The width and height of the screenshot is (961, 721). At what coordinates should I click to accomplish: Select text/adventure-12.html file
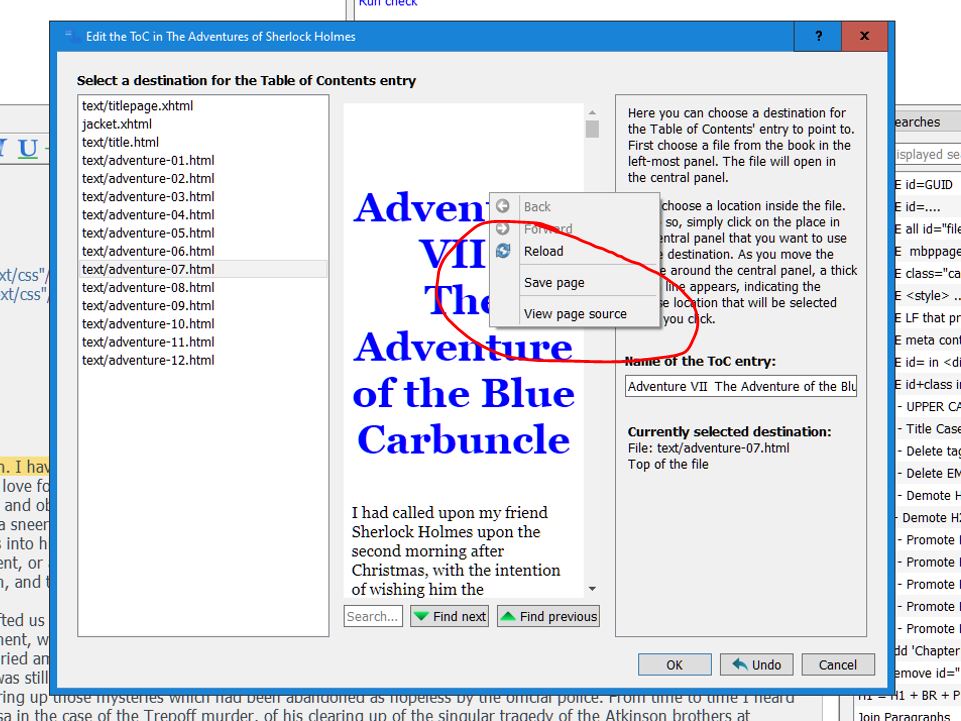pos(203,360)
